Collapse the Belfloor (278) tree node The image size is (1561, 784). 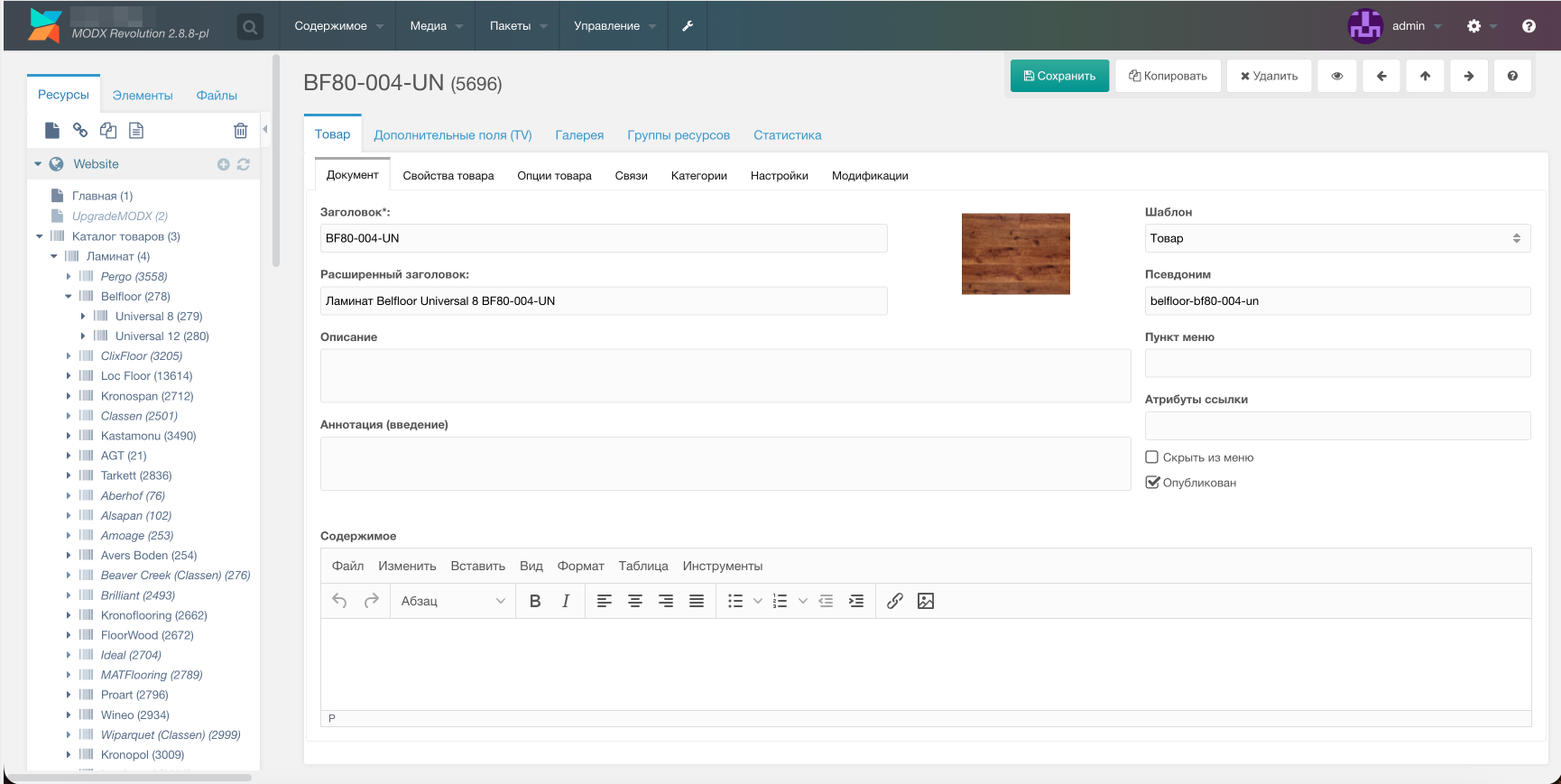click(69, 297)
